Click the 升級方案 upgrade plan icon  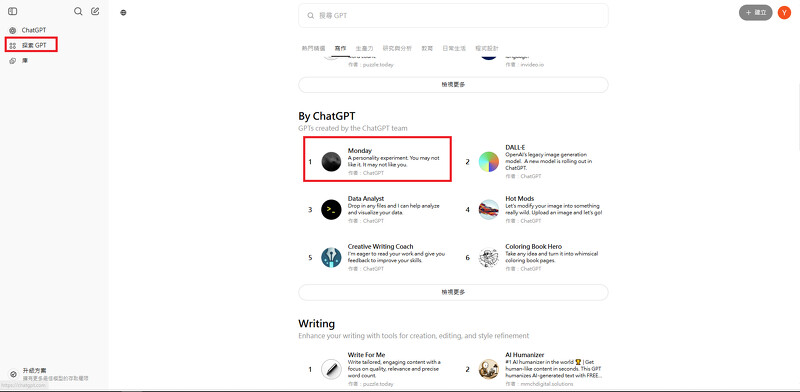point(13,374)
